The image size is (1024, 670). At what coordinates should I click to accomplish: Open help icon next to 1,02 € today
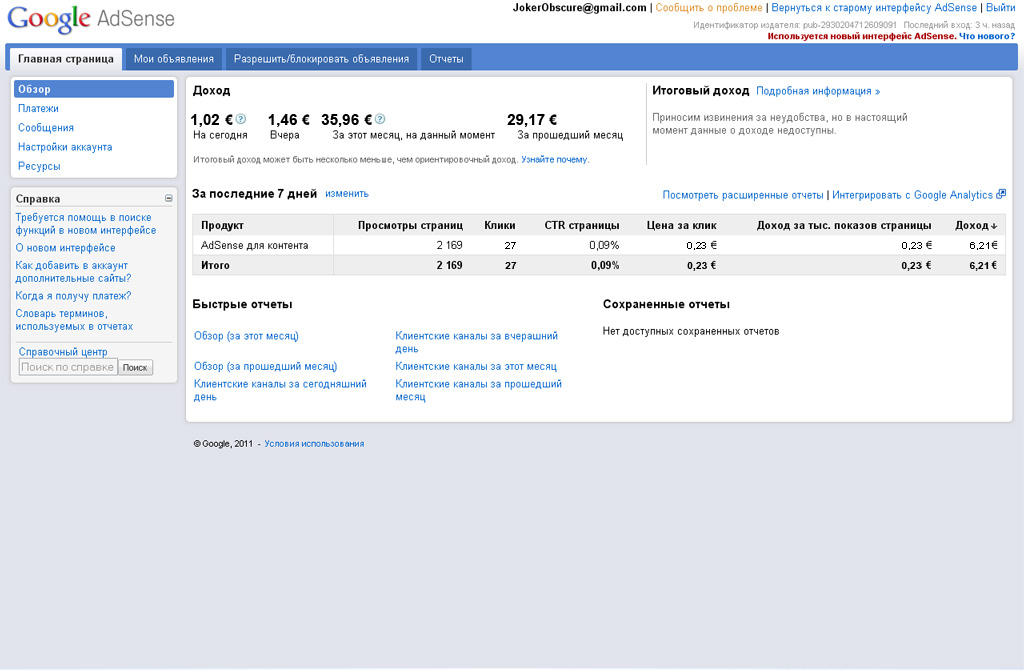tap(240, 119)
